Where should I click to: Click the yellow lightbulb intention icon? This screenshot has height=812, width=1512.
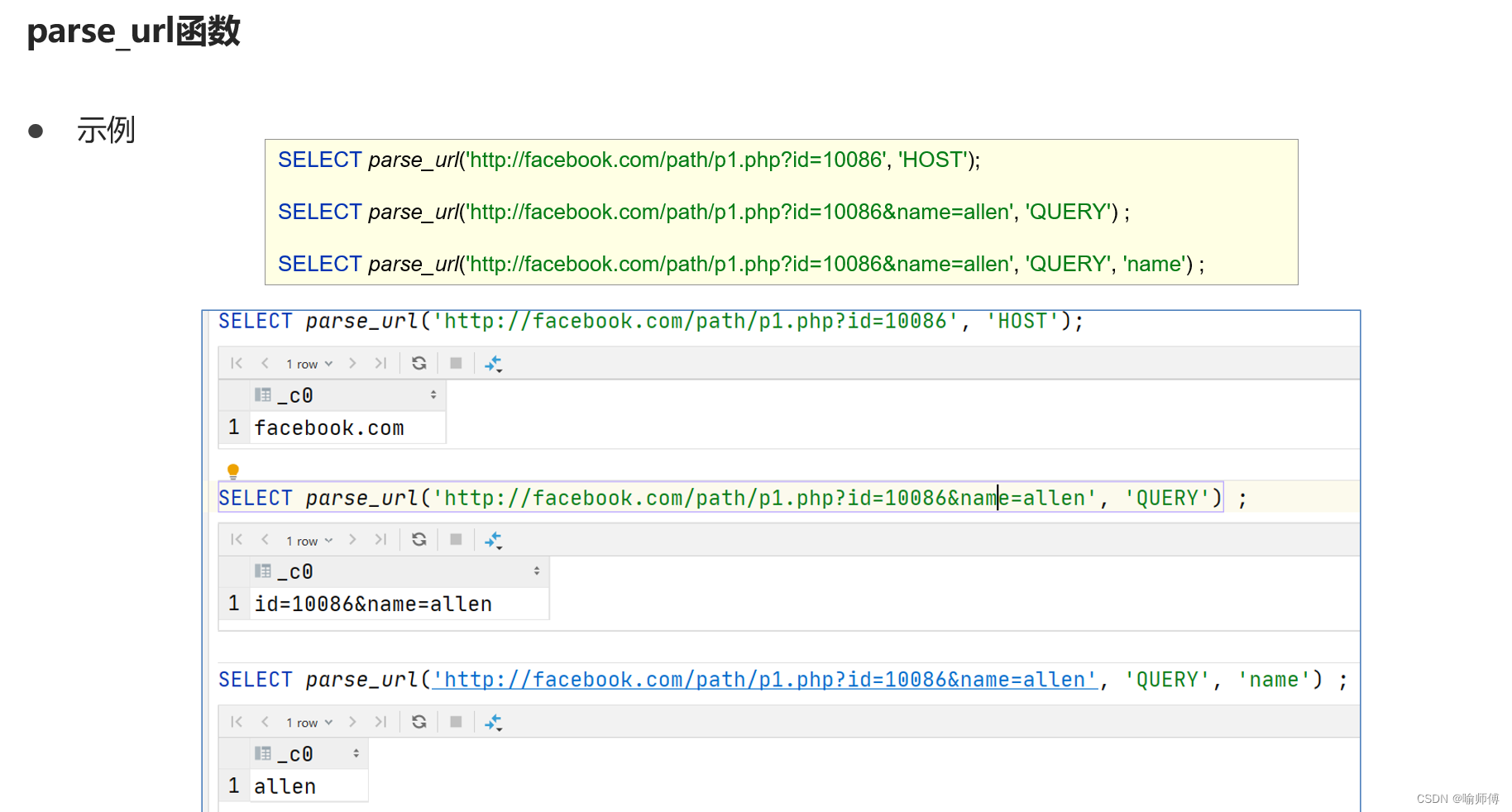point(233,471)
